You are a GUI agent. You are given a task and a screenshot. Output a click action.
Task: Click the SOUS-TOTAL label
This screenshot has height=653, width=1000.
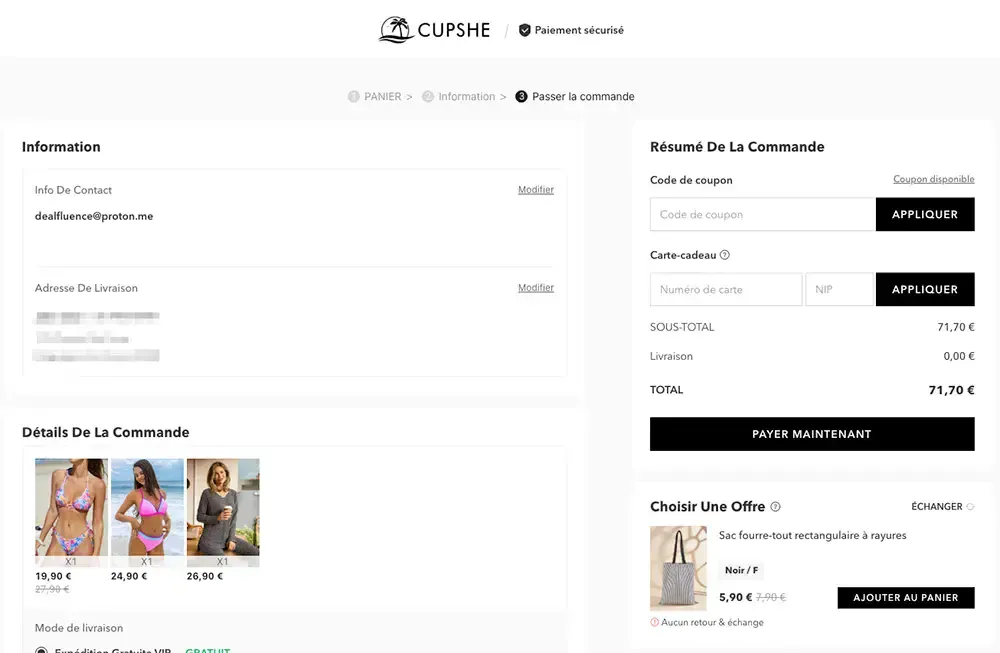[682, 327]
